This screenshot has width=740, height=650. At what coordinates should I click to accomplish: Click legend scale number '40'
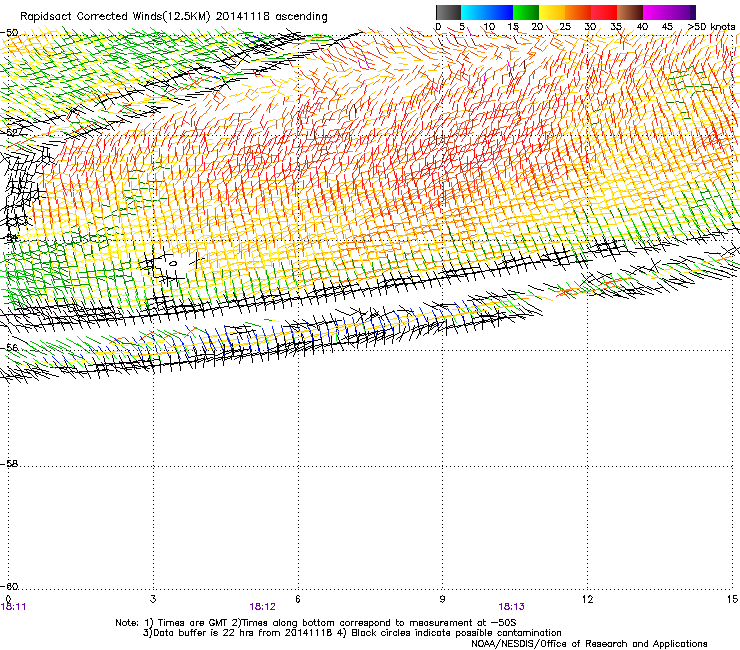(642, 27)
